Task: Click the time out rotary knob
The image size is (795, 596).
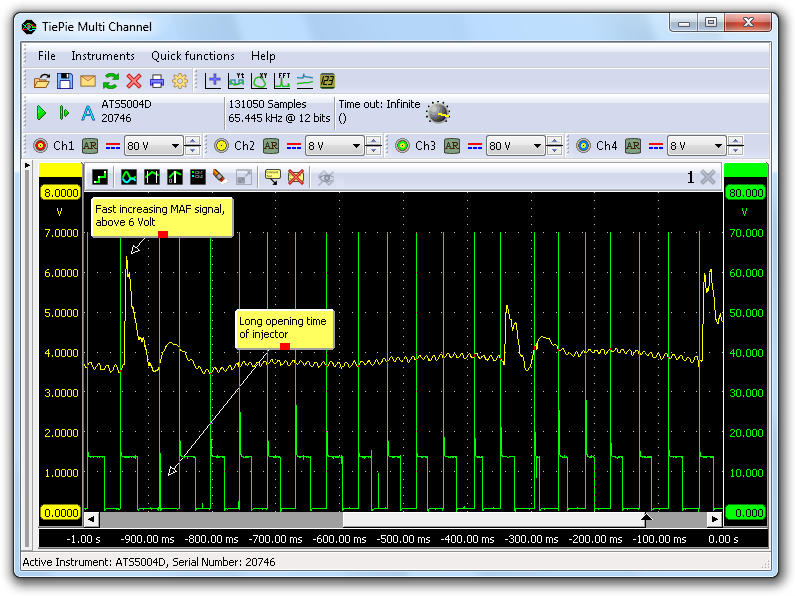Action: pos(437,112)
